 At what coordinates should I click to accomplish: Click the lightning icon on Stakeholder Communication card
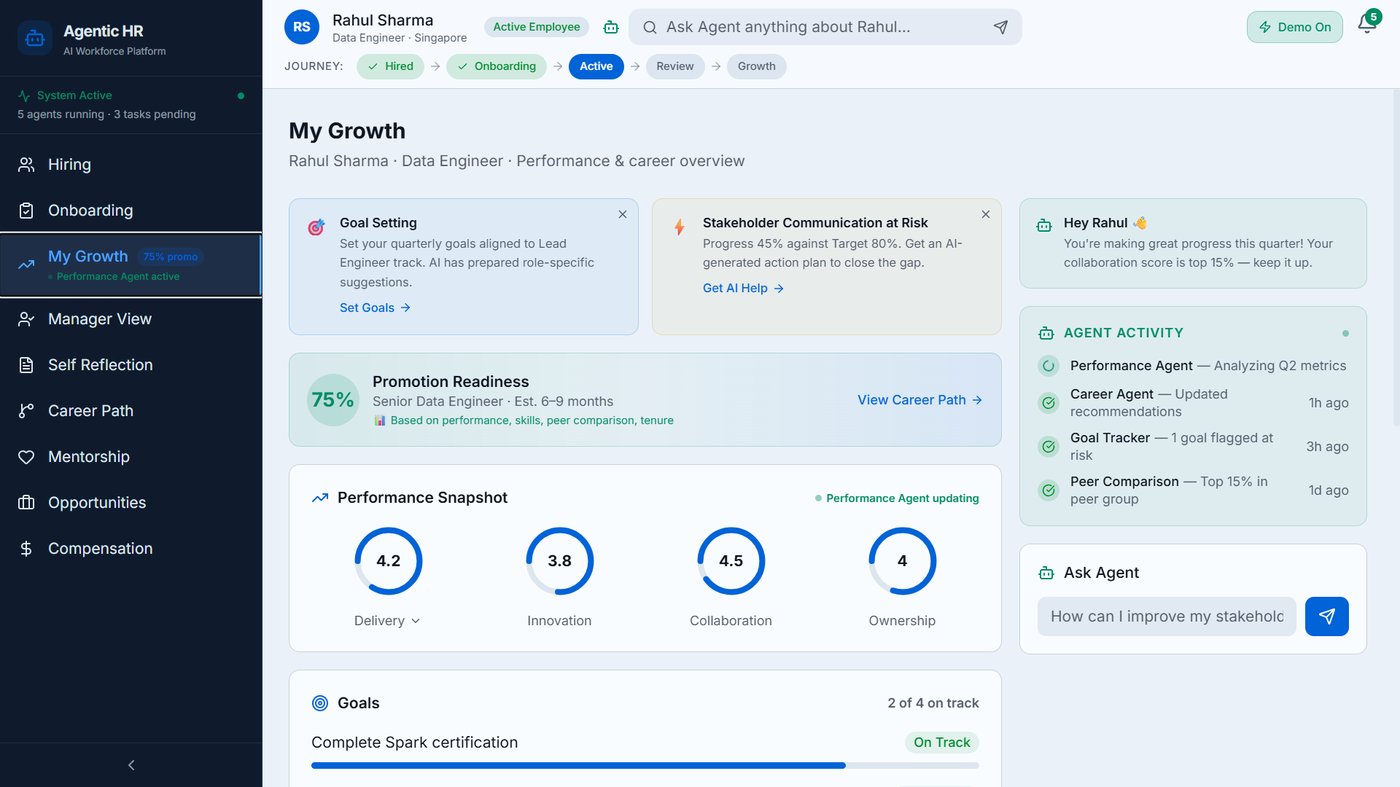(x=679, y=228)
